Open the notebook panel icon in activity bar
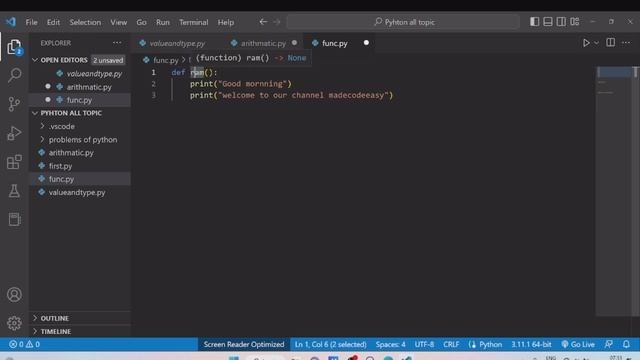Viewport: 640px width, 360px height. (14, 220)
